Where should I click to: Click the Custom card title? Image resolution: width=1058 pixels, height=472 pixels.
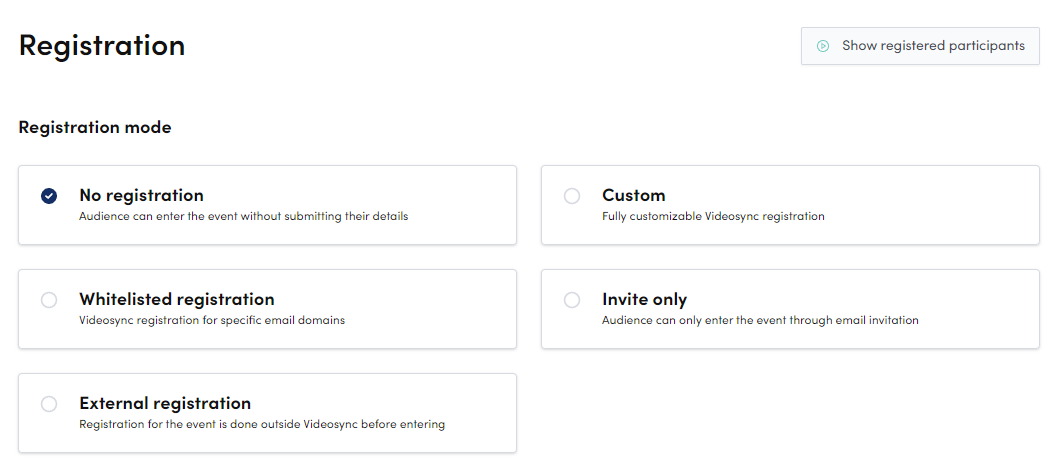click(633, 195)
